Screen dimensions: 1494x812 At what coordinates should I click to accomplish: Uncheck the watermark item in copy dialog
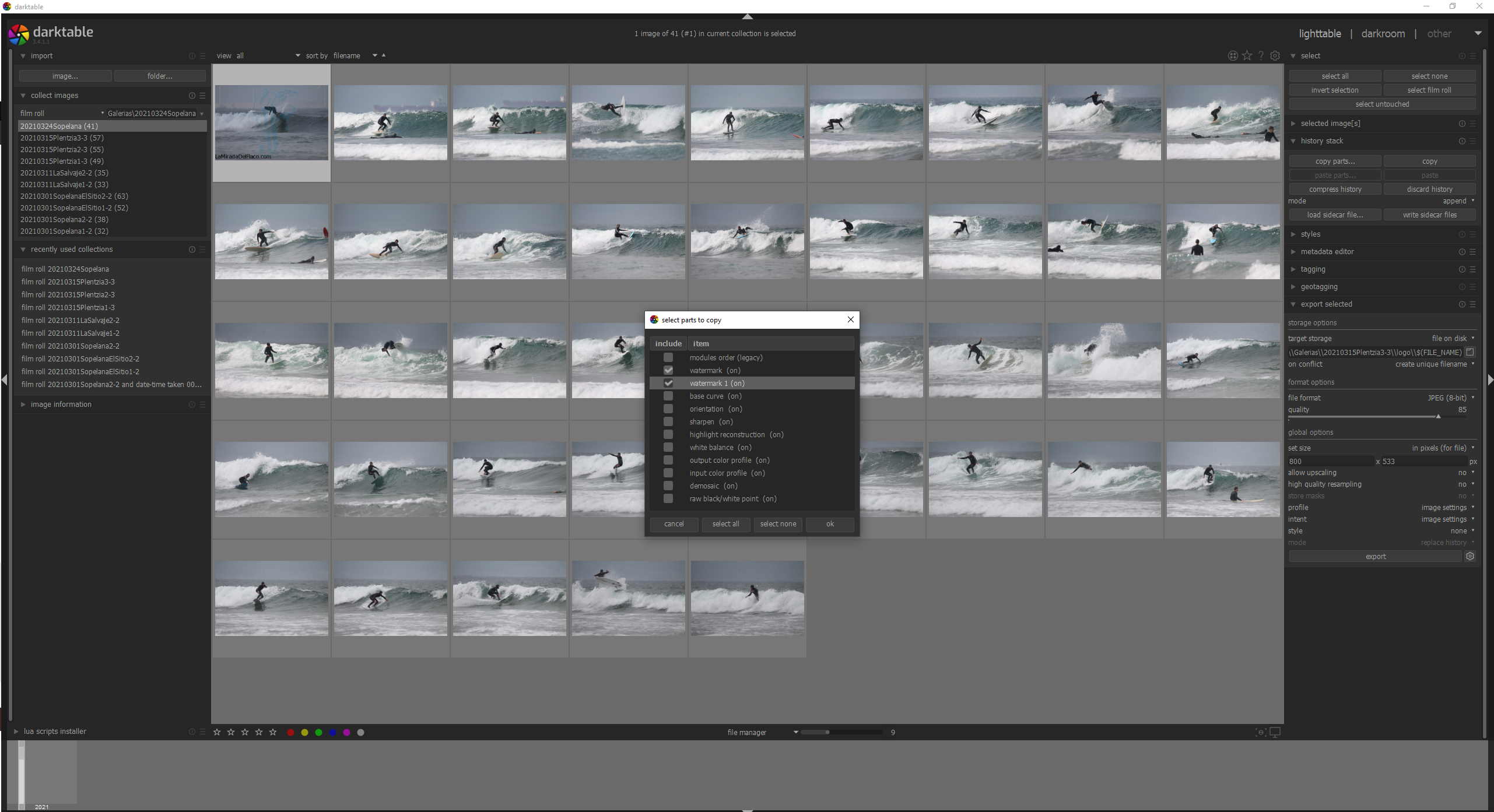[668, 370]
